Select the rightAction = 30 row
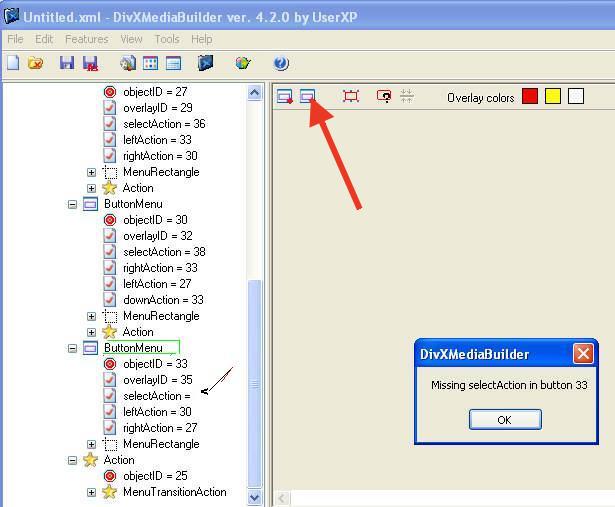Screen dimensions: 615x507 160,156
